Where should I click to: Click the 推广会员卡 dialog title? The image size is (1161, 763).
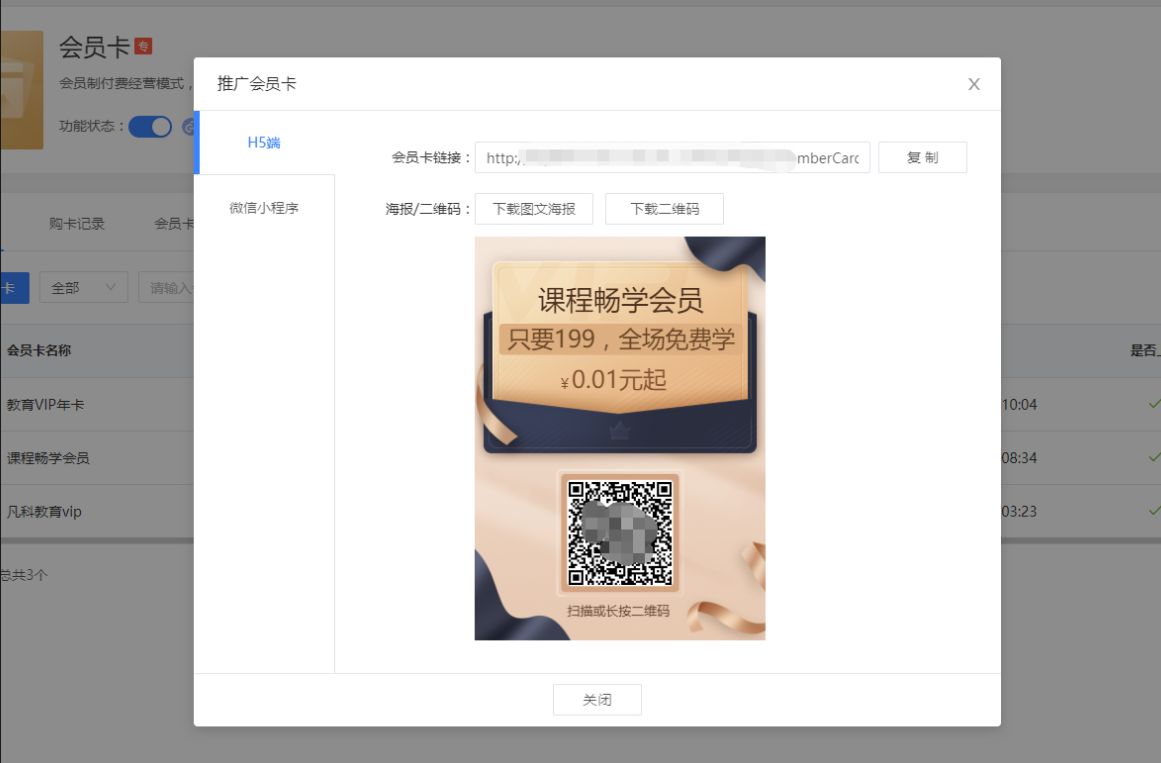click(x=256, y=84)
